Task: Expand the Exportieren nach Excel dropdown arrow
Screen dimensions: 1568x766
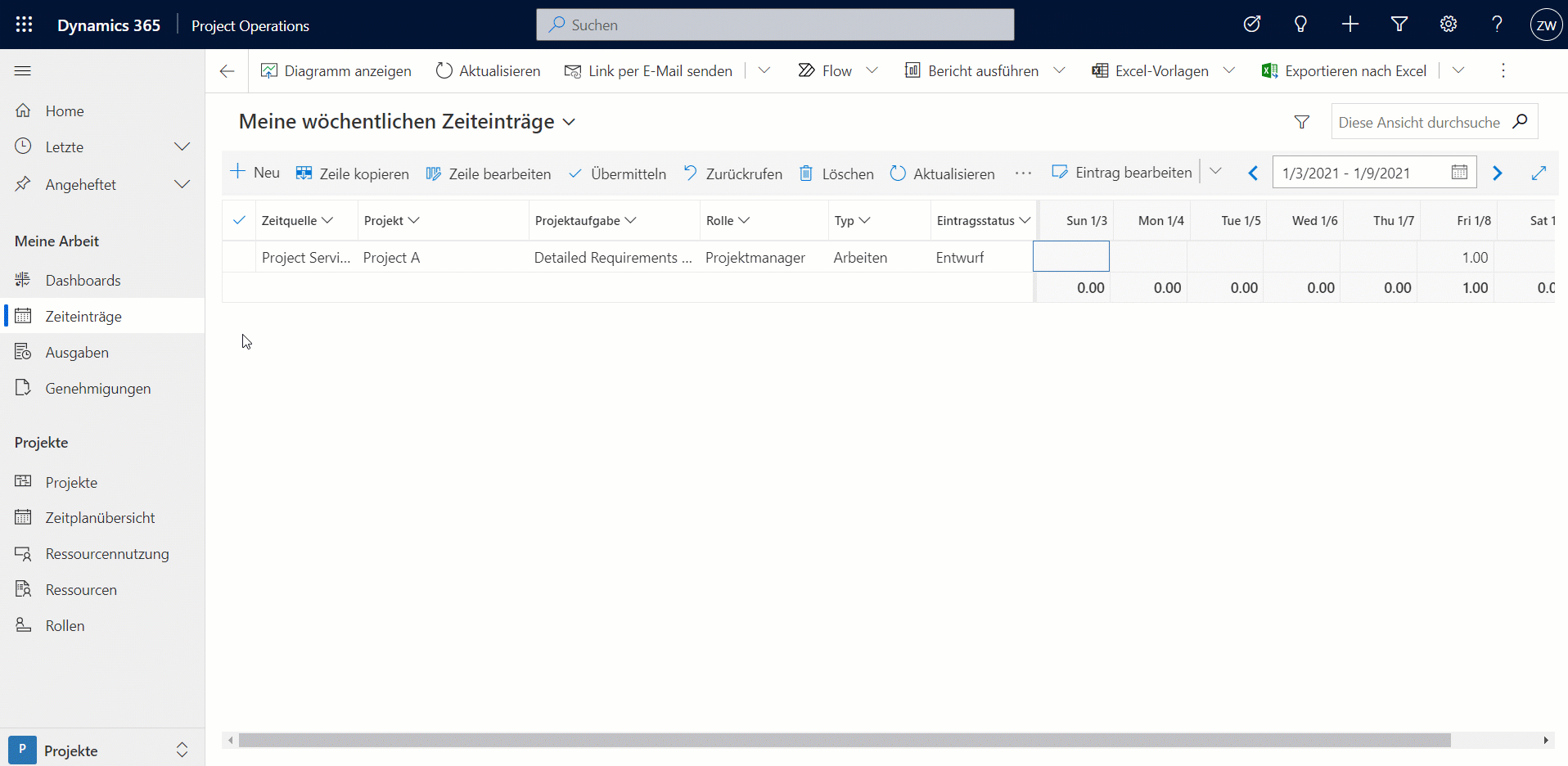Action: pyautogui.click(x=1458, y=70)
